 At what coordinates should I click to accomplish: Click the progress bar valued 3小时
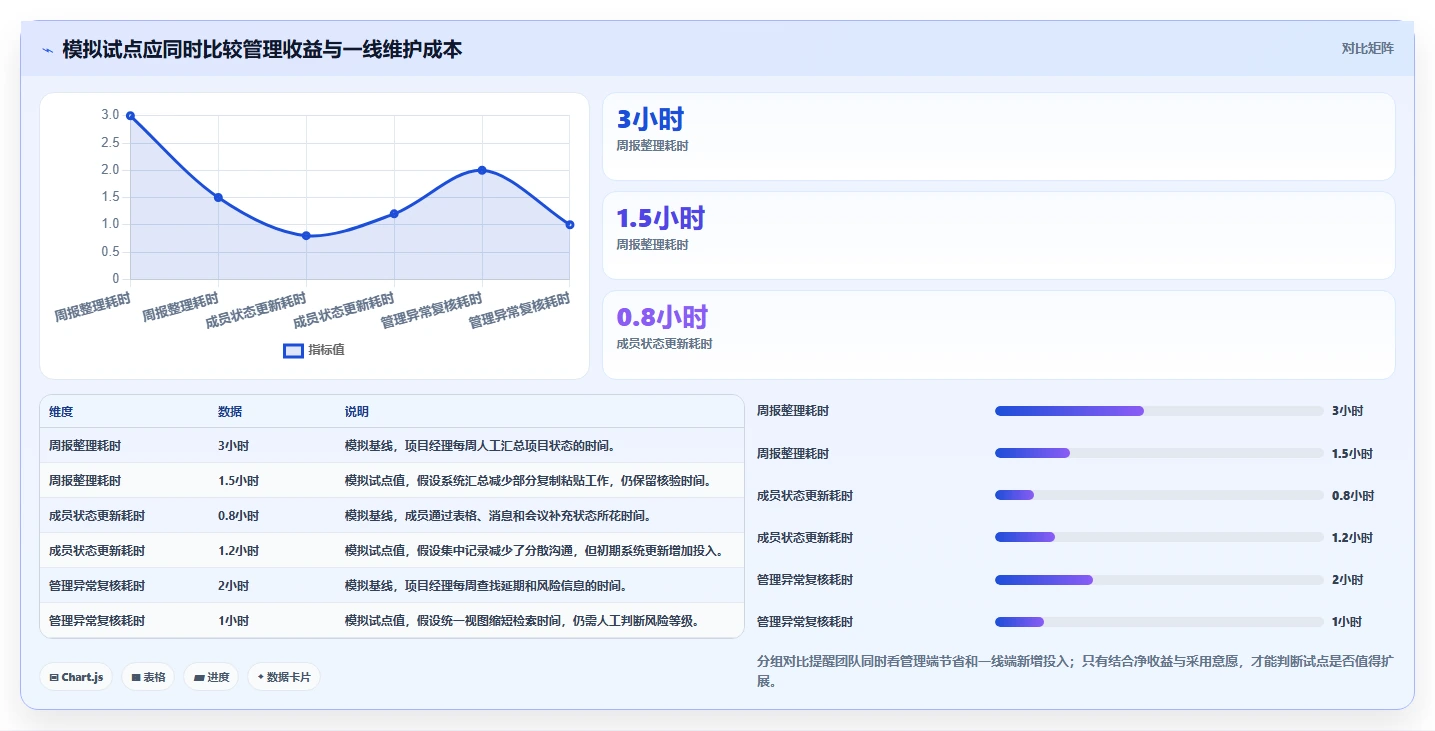tap(1159, 411)
